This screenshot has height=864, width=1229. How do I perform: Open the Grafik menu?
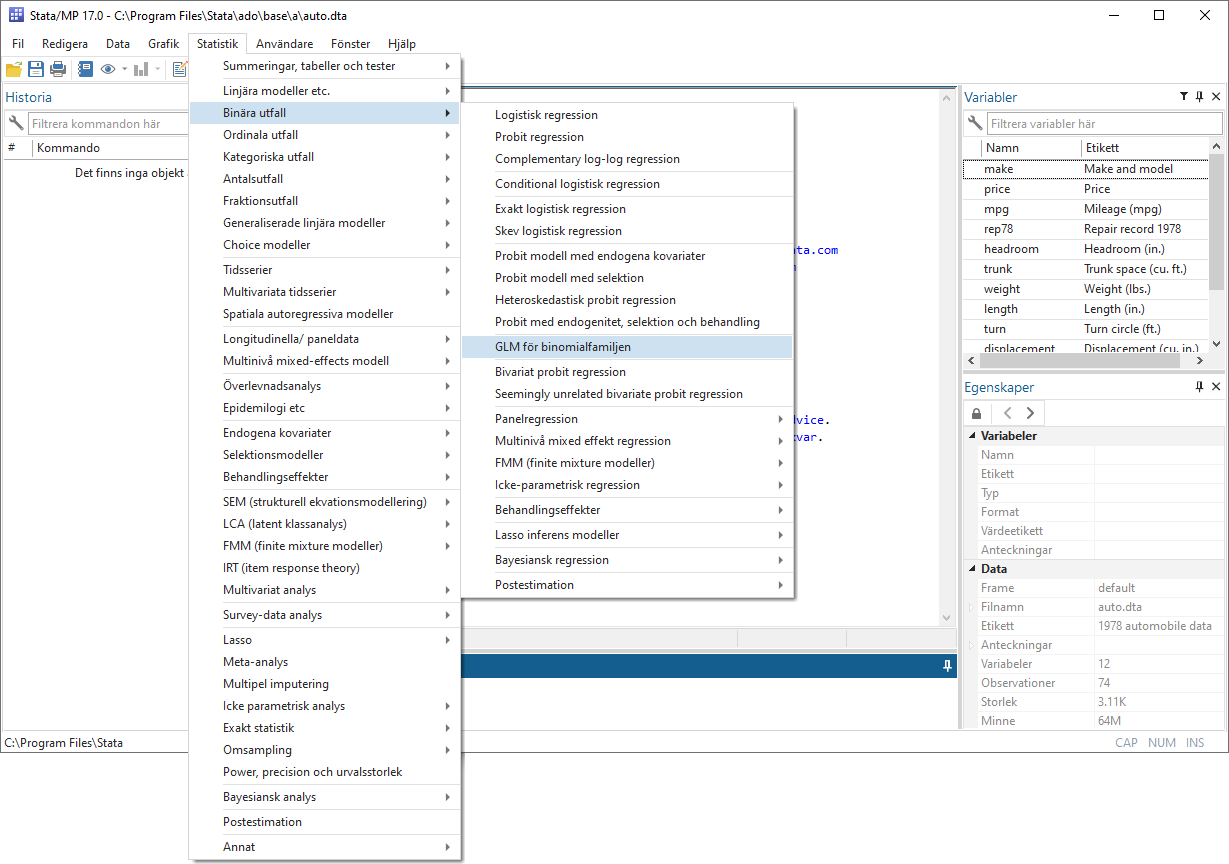coord(163,43)
